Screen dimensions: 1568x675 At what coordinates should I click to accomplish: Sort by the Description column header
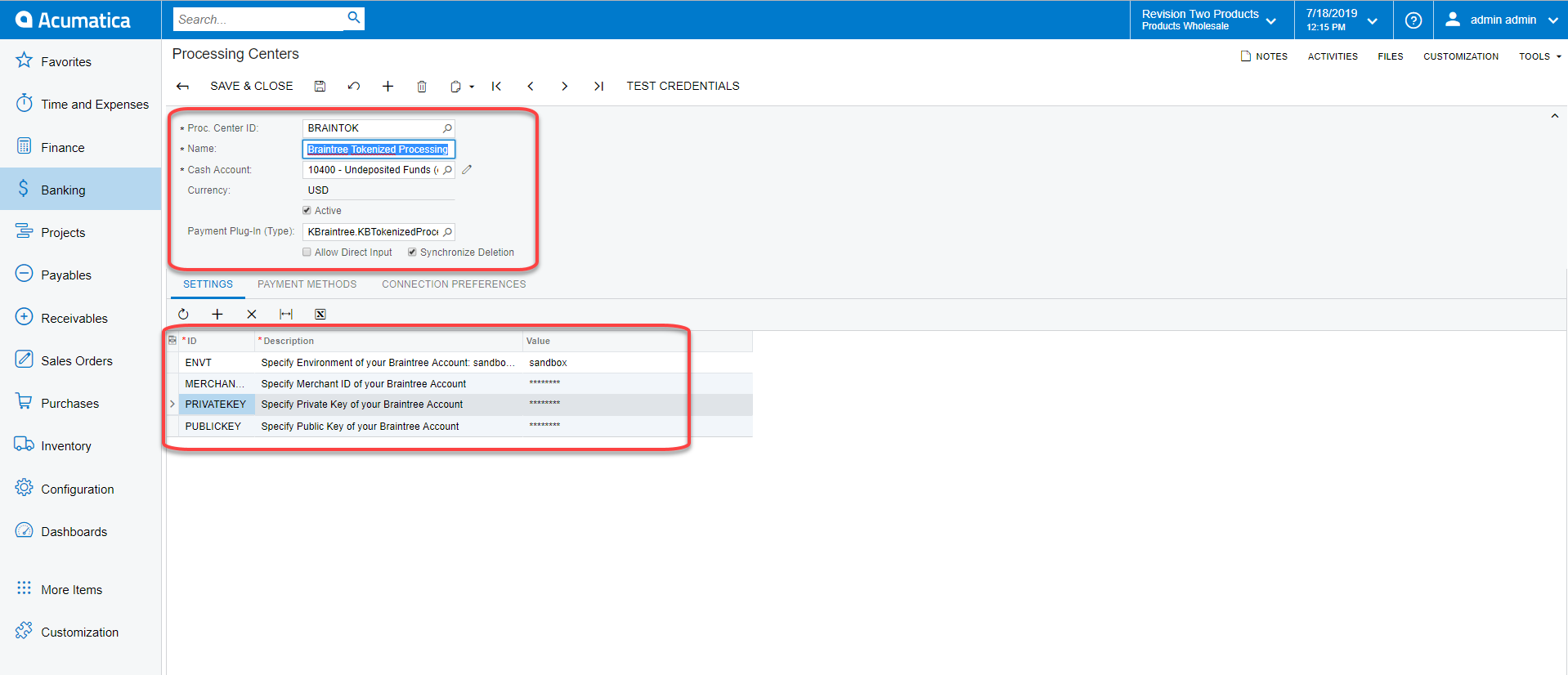tap(388, 341)
